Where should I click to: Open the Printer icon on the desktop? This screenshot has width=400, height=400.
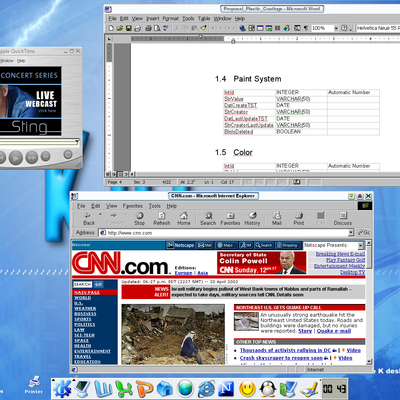34,385
